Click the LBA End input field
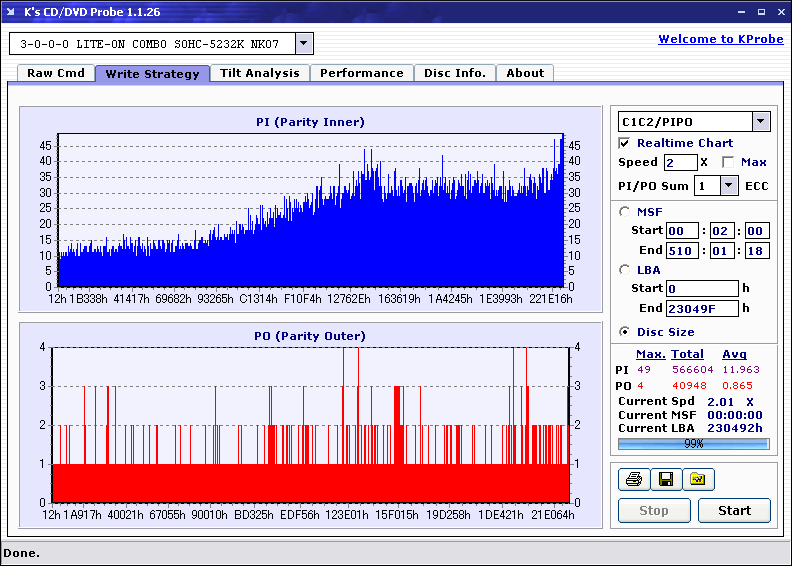 pyautogui.click(x=702, y=308)
